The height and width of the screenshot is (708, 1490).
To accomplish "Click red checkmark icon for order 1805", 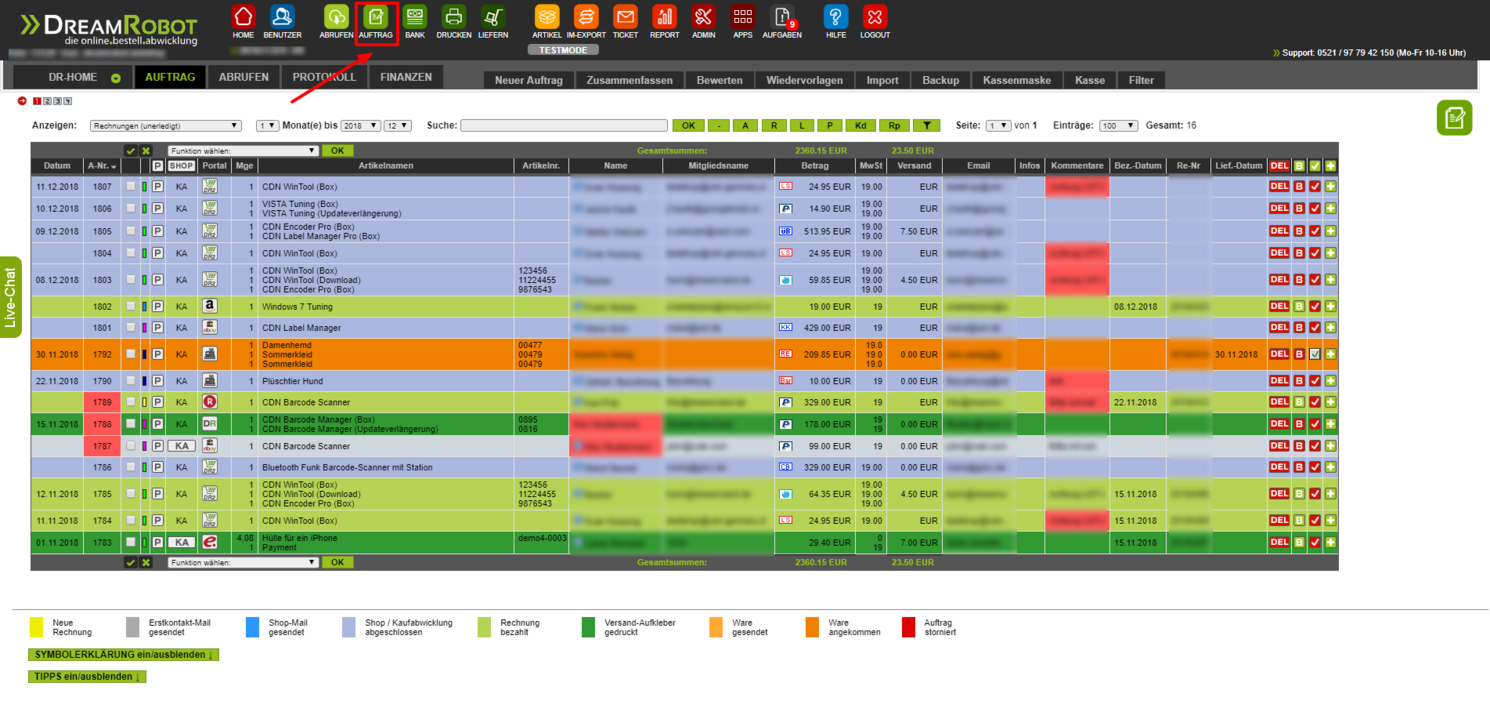I will pos(1315,231).
